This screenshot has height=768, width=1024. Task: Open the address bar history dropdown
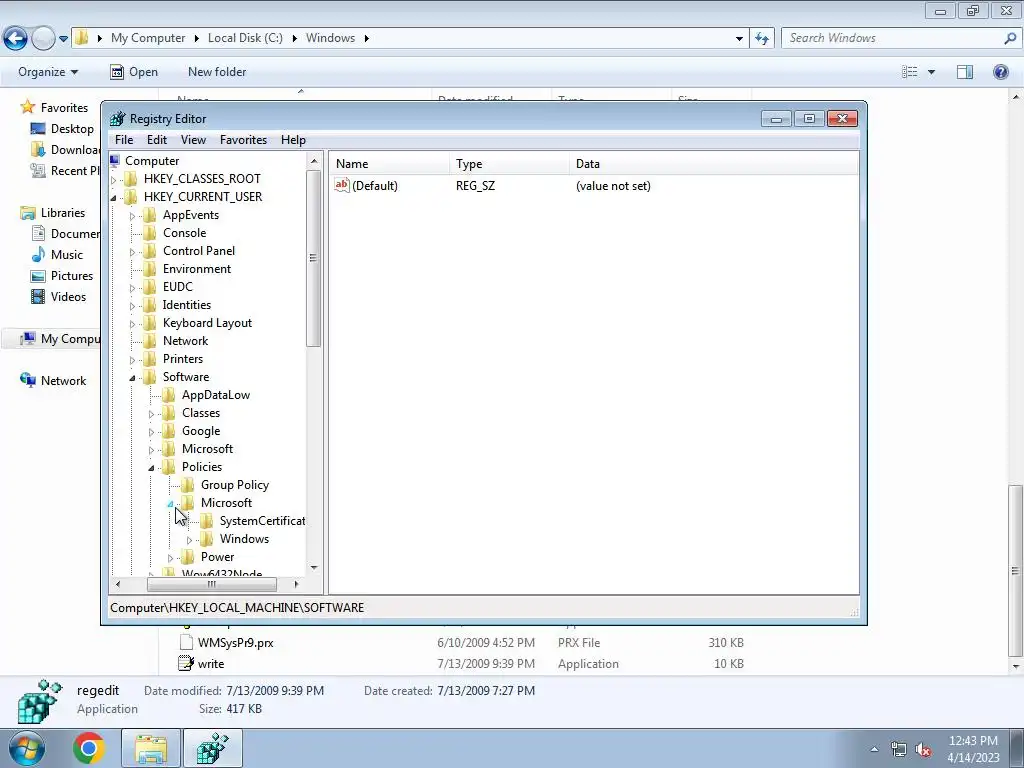[x=739, y=39]
